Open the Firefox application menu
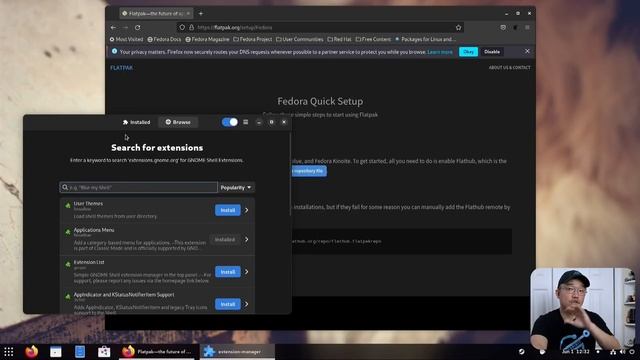This screenshot has height=360, width=640. click(527, 27)
